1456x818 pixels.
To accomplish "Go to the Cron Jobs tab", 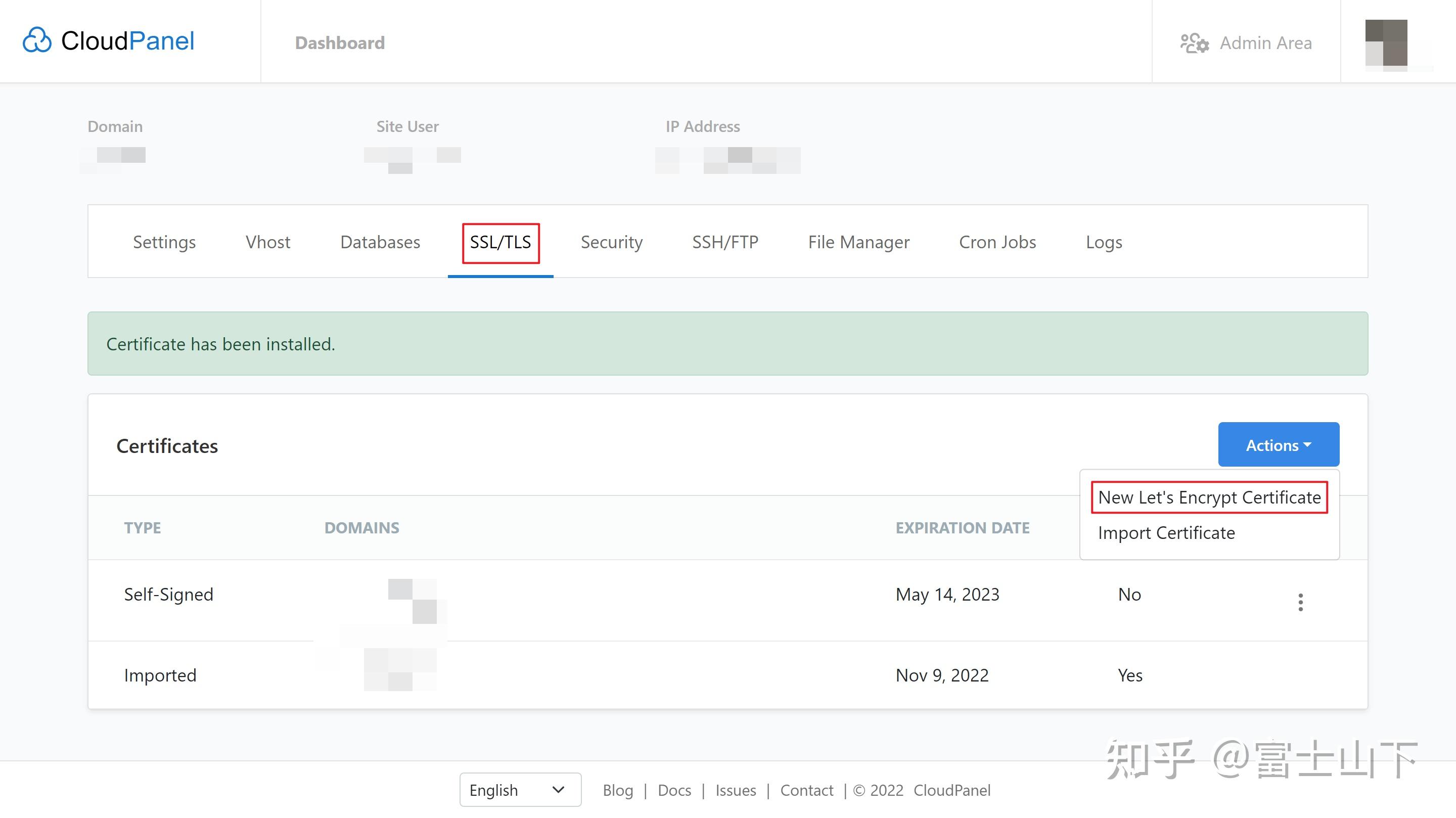I will [x=997, y=242].
